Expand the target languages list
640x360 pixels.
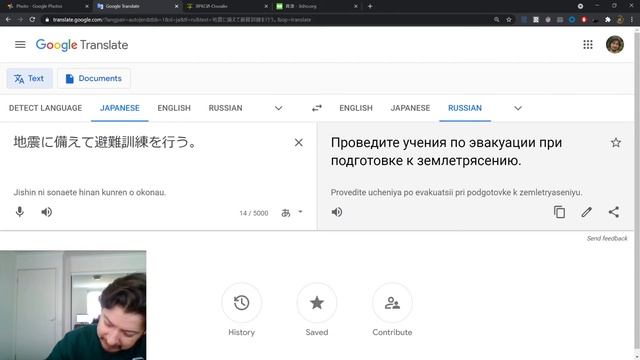coord(518,108)
